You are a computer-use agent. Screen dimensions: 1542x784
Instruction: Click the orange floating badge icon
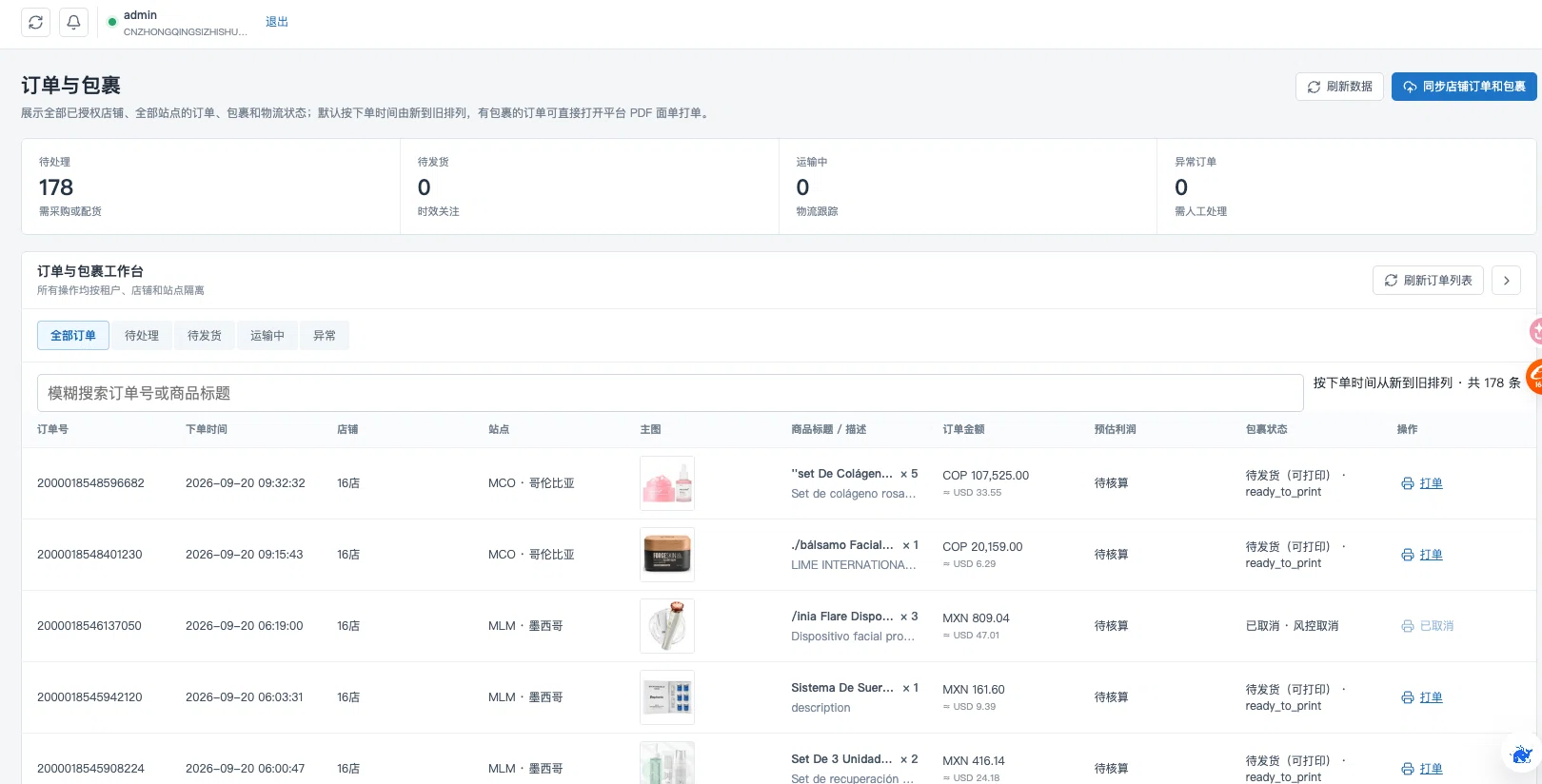coord(1533,377)
